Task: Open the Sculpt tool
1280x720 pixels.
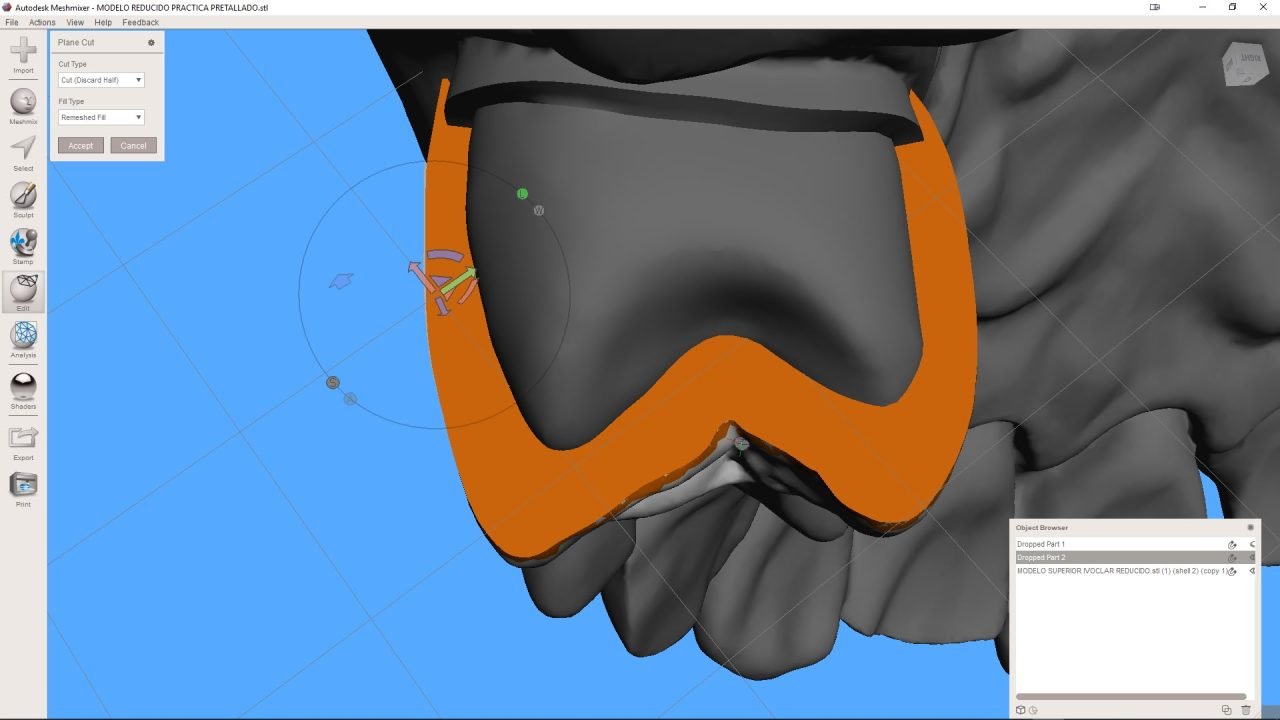Action: point(23,198)
